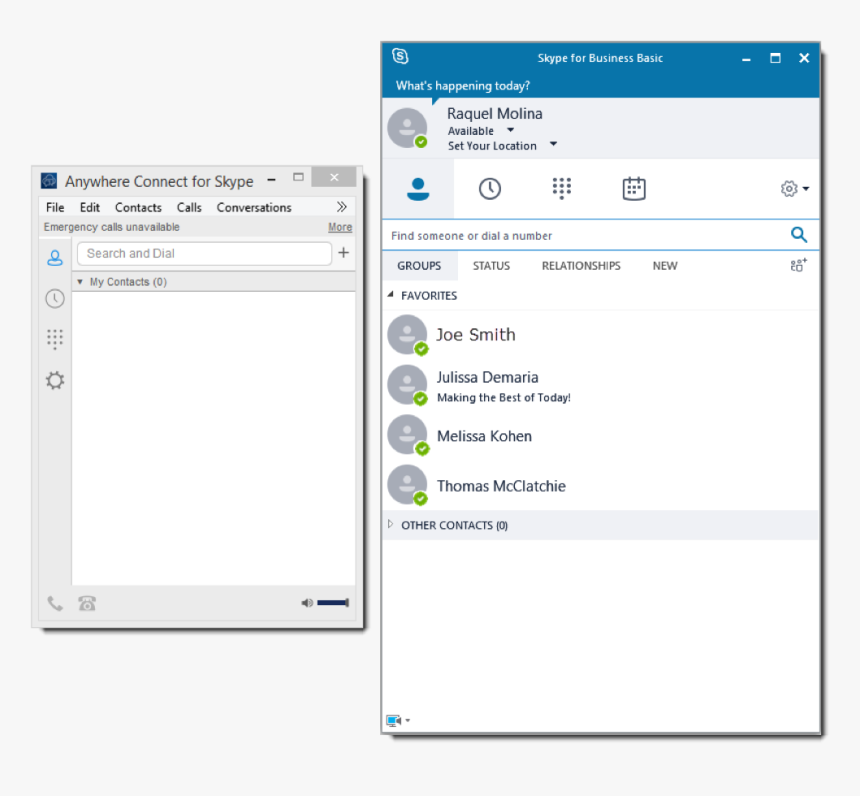Screen dimensions: 860x796
Task: Click status note Making the Best of Today!
Action: tap(503, 397)
